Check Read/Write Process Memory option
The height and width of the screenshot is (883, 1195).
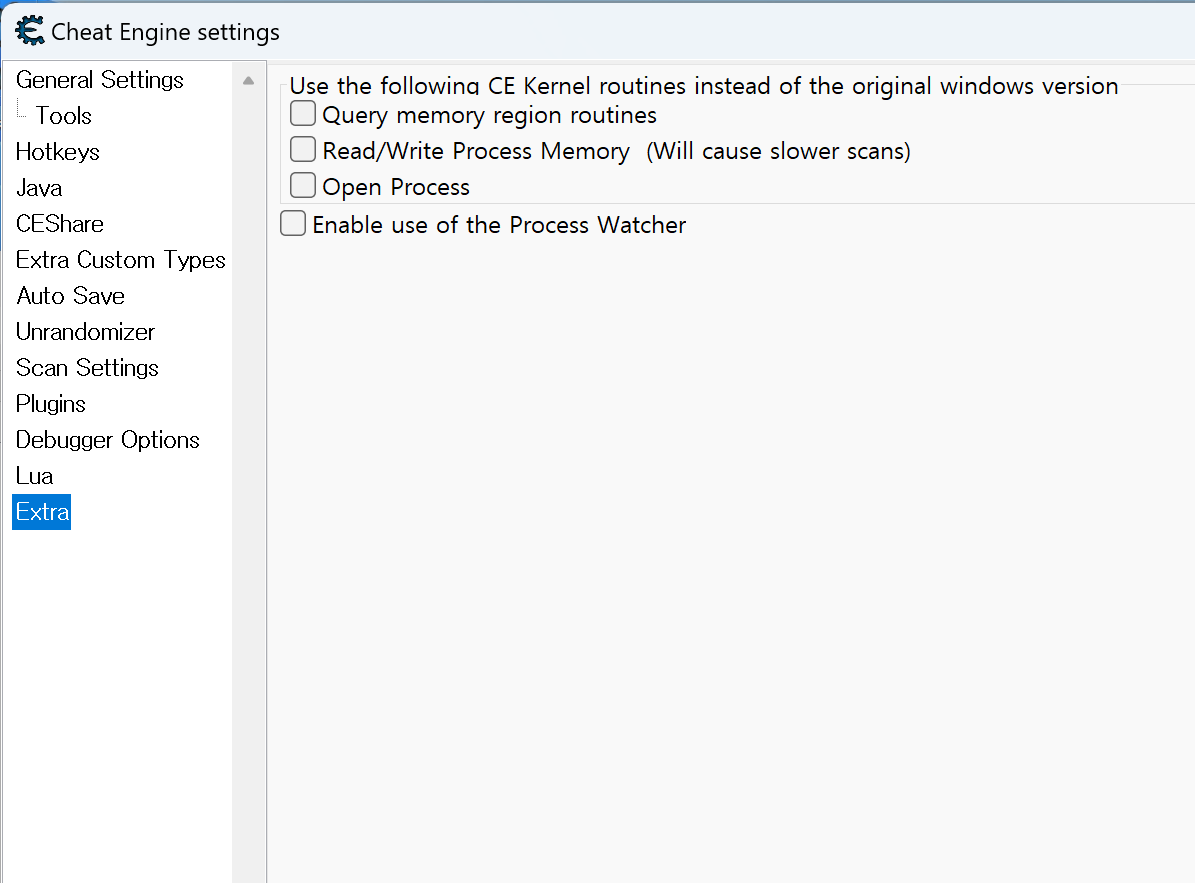click(x=303, y=150)
